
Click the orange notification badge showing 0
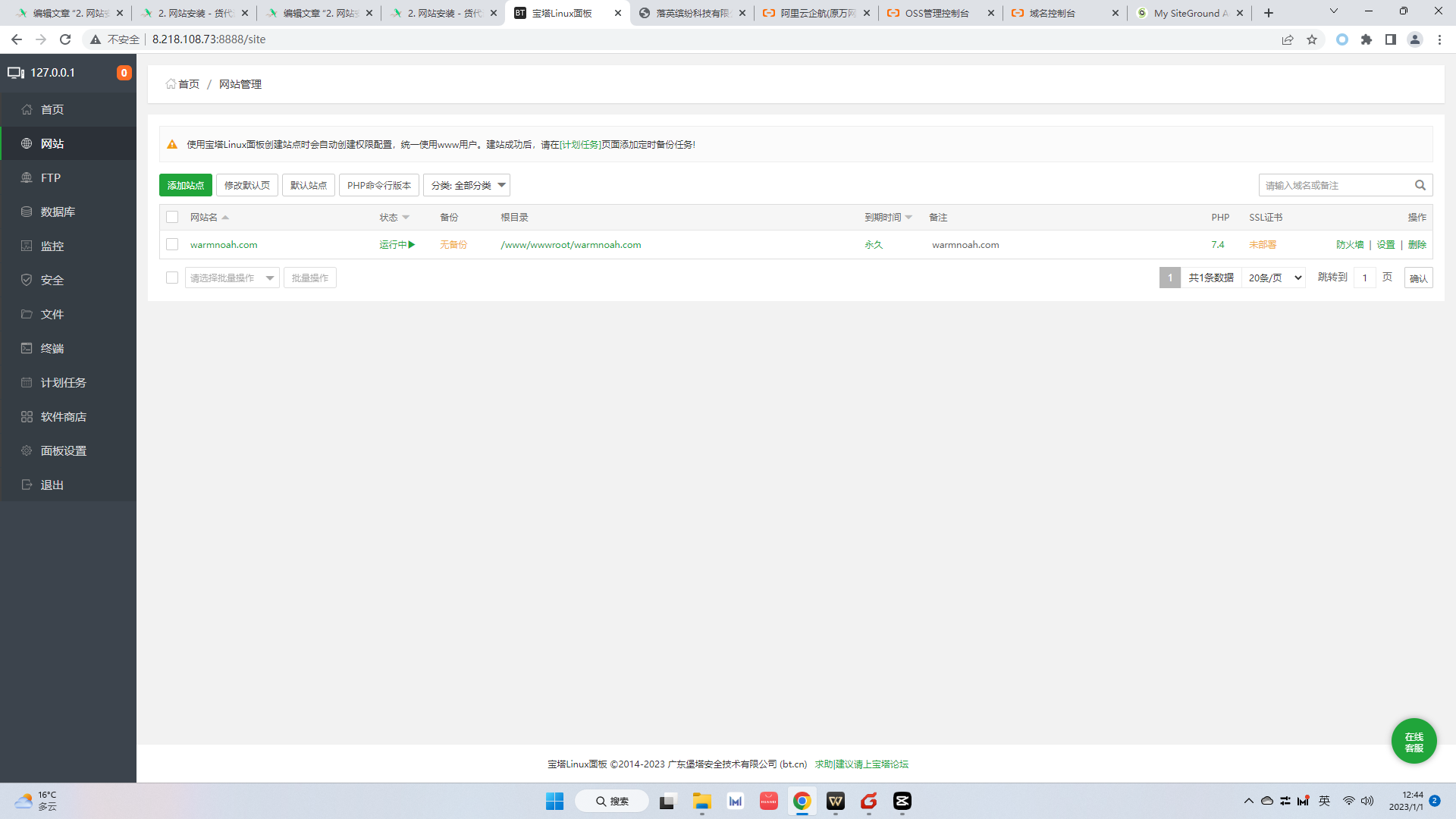(124, 73)
